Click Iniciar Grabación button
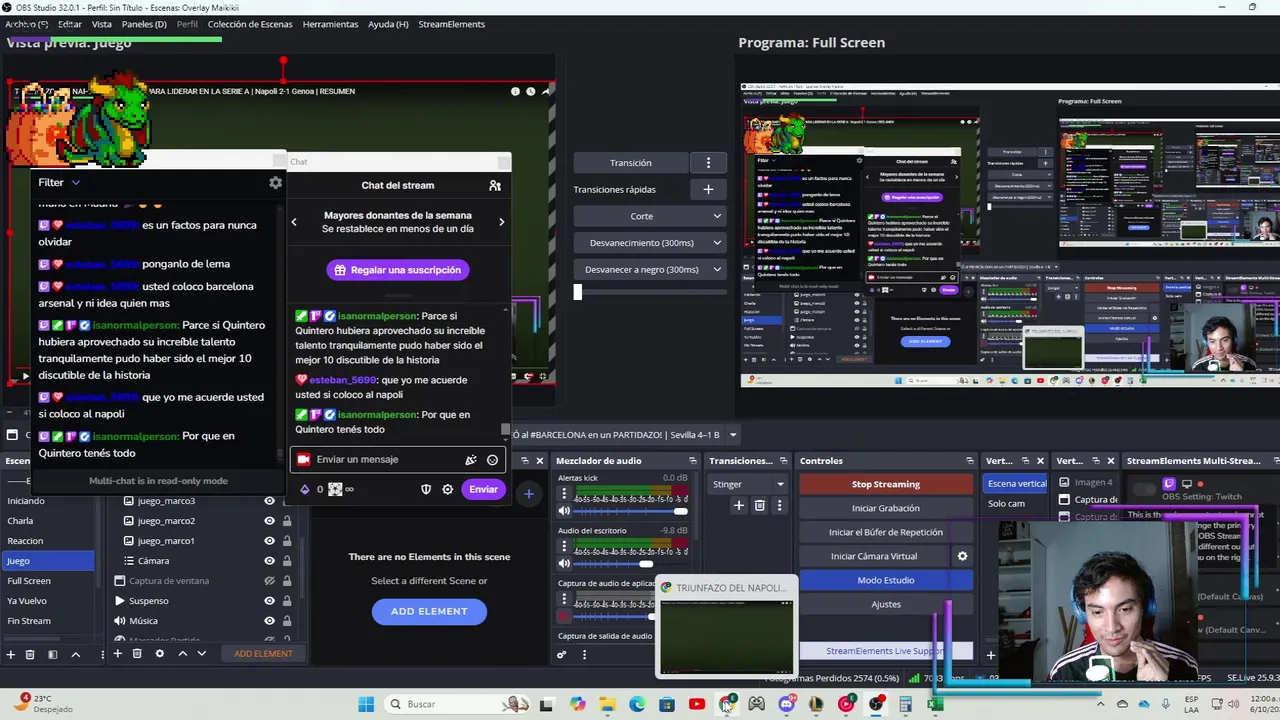 (x=886, y=508)
